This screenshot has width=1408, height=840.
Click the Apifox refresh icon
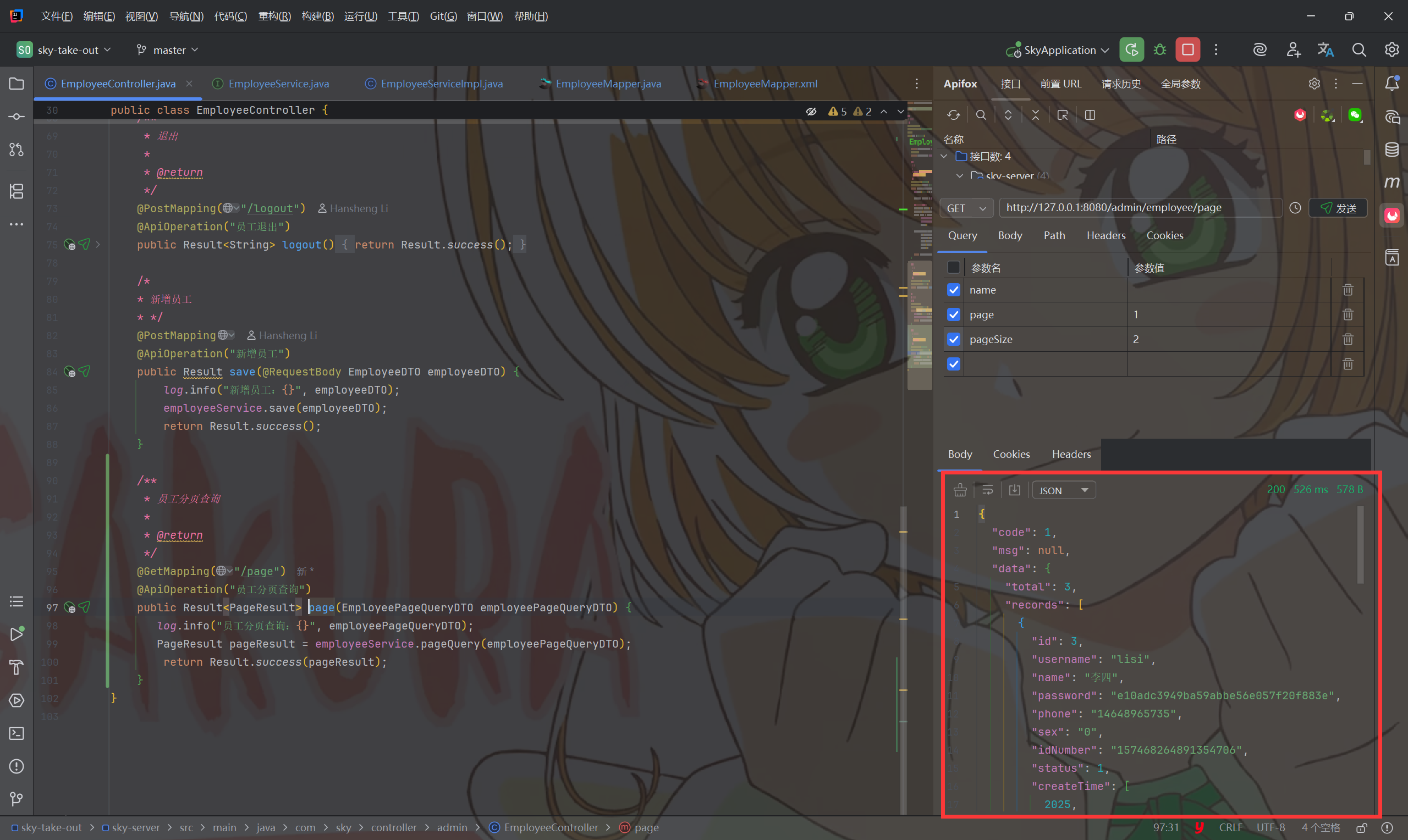click(x=953, y=115)
